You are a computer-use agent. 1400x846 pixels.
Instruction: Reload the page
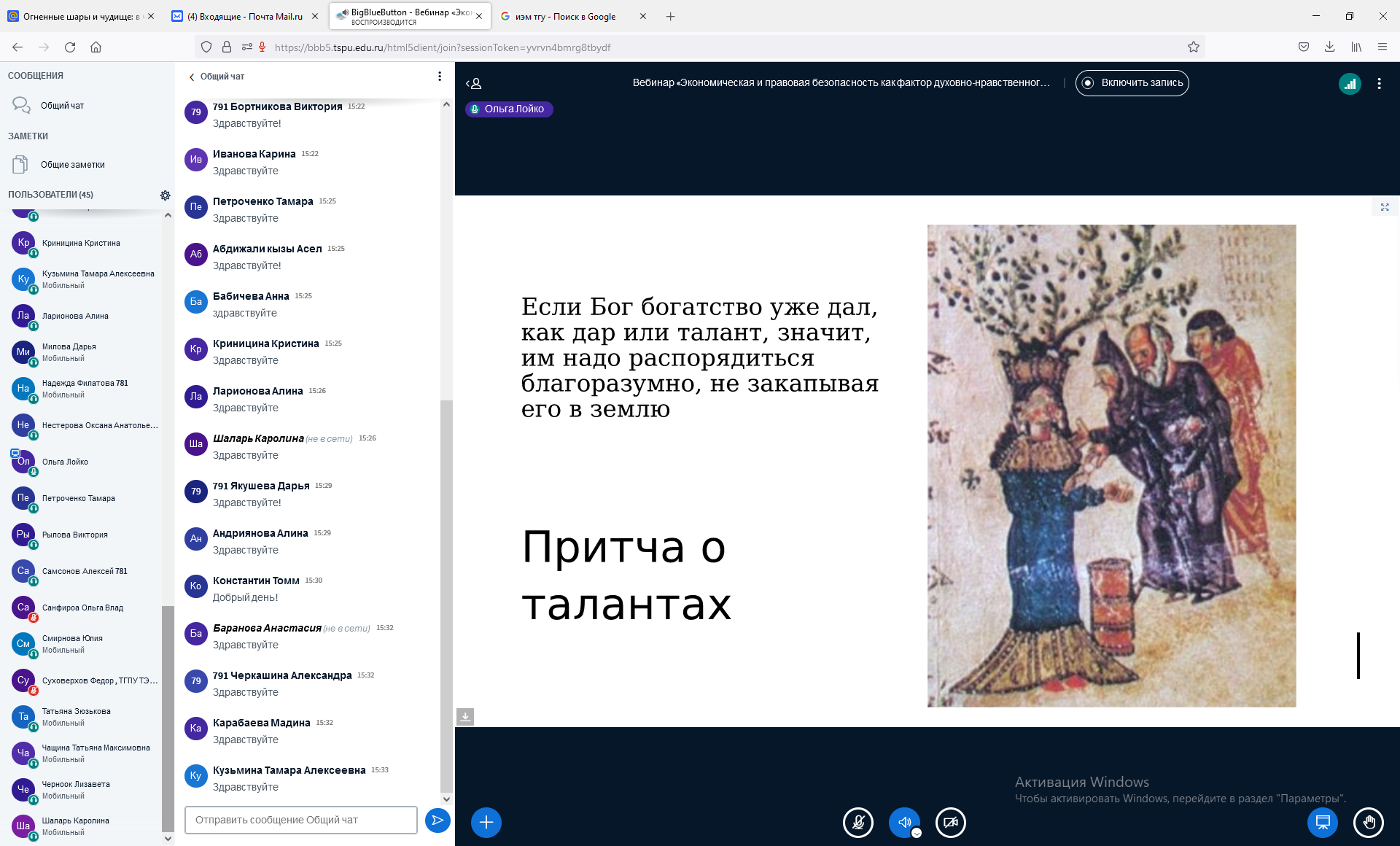(x=70, y=47)
